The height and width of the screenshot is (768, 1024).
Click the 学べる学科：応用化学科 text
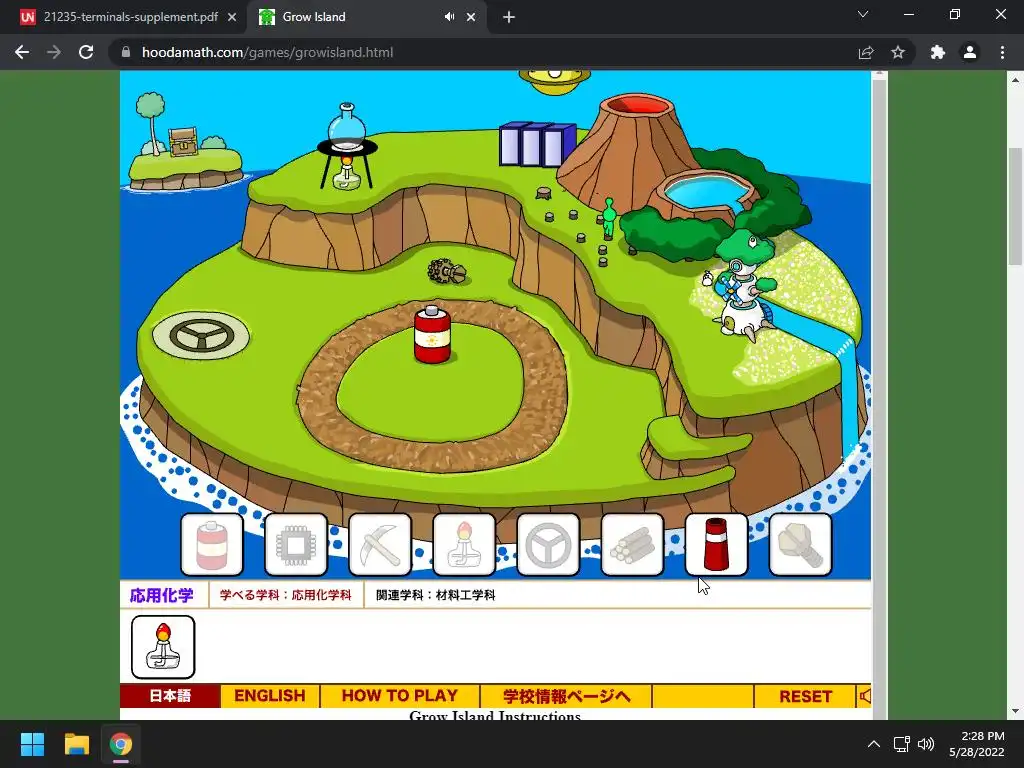point(285,596)
